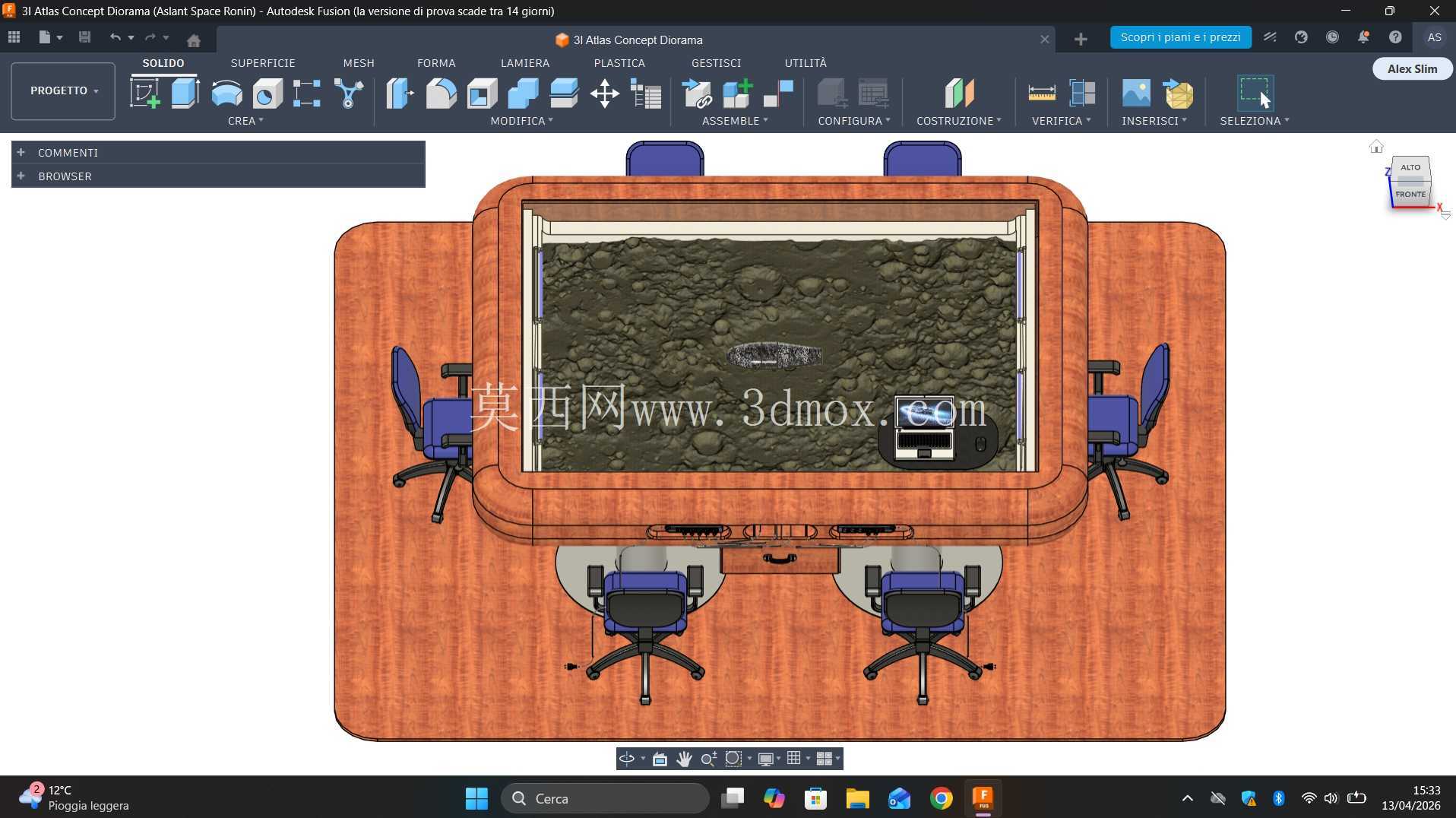Choose the Combine bodies tool icon

[523, 94]
